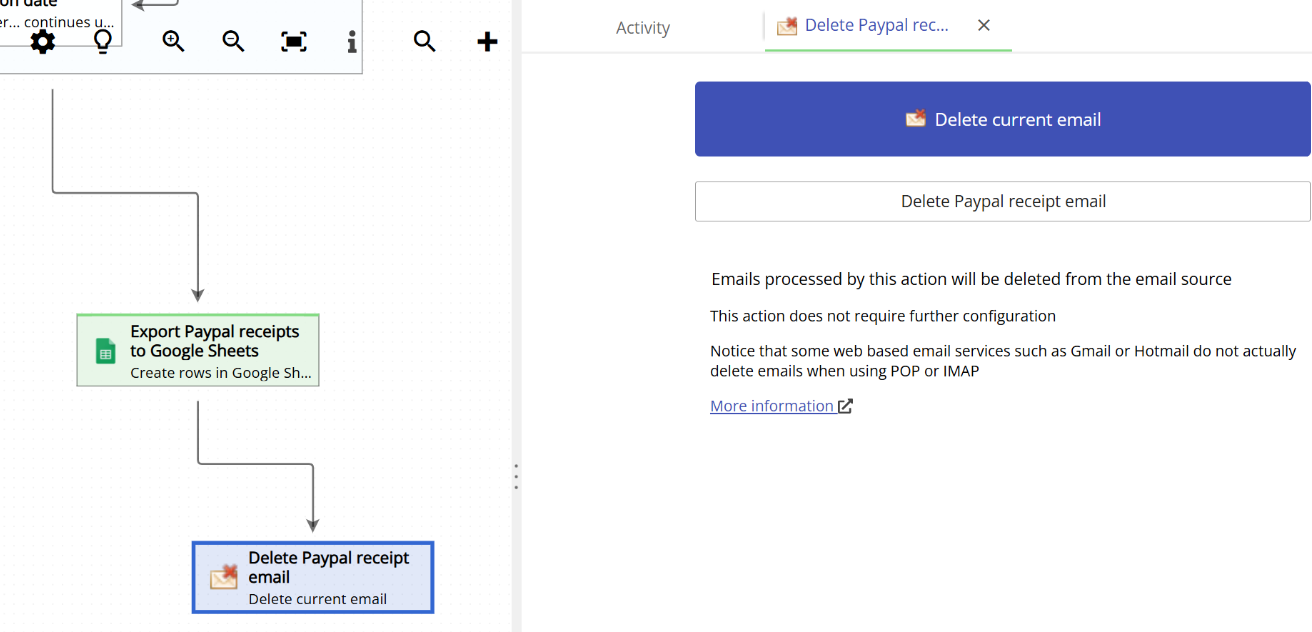
Task: Click the panel divider drag handle
Action: tap(516, 477)
